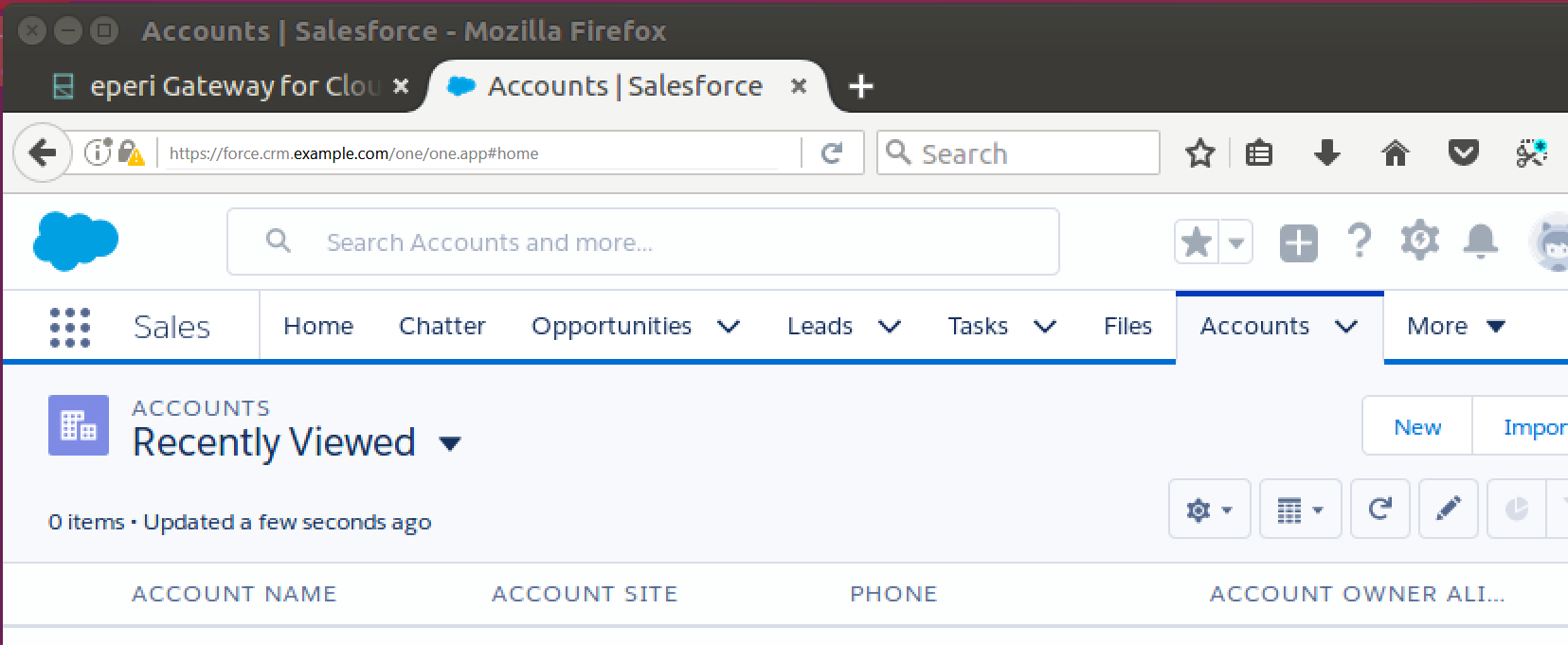Create a New account

pos(1417,427)
